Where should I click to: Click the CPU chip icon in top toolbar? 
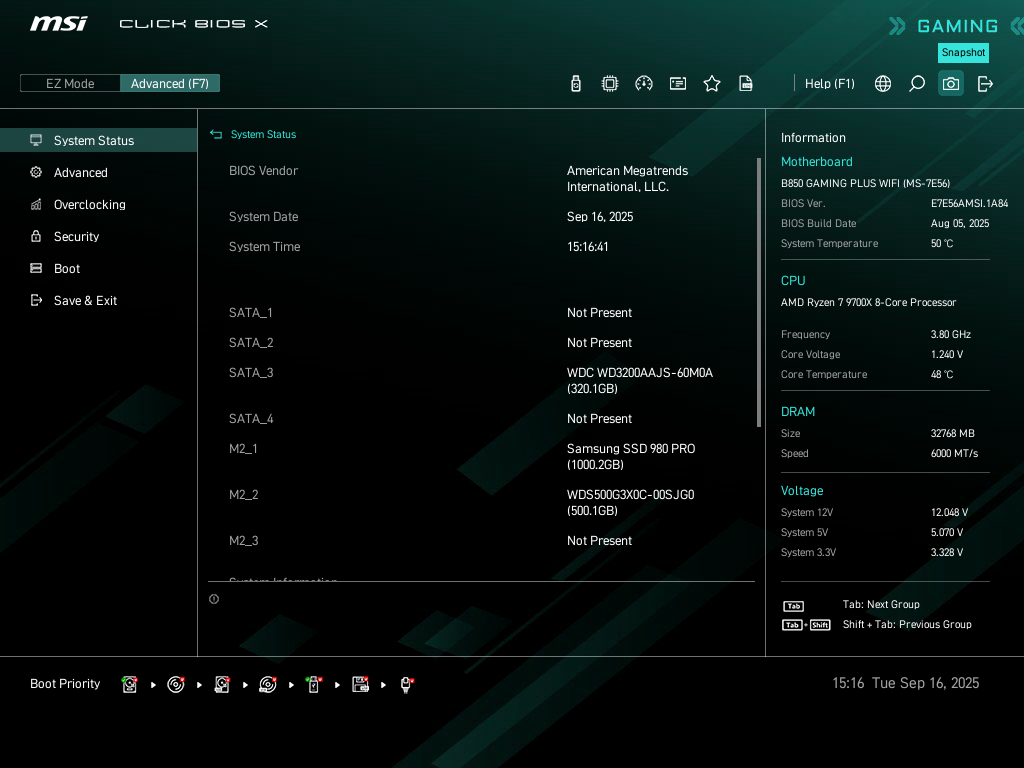pyautogui.click(x=610, y=84)
